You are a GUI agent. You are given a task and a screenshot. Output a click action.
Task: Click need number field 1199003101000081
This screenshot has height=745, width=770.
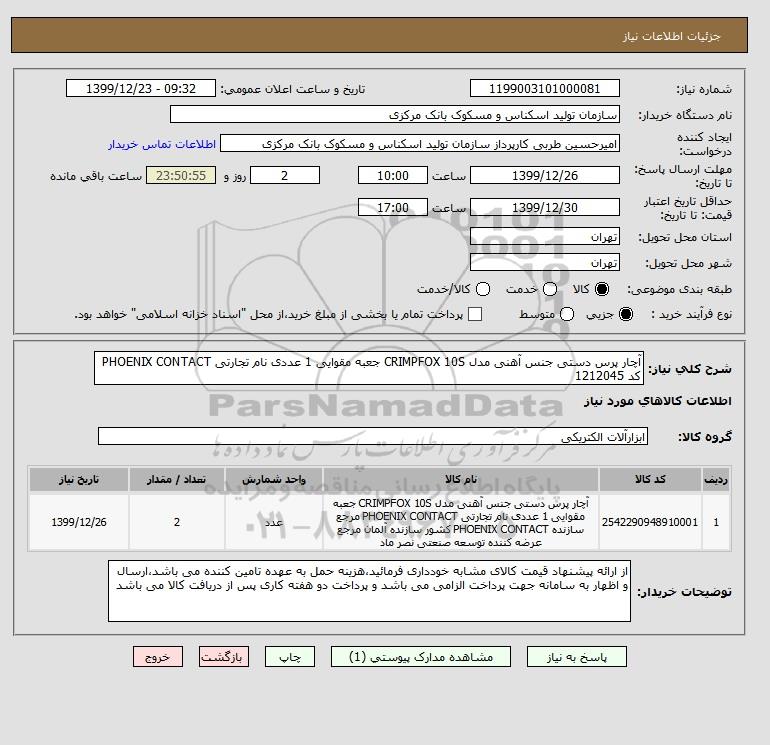[x=545, y=88]
